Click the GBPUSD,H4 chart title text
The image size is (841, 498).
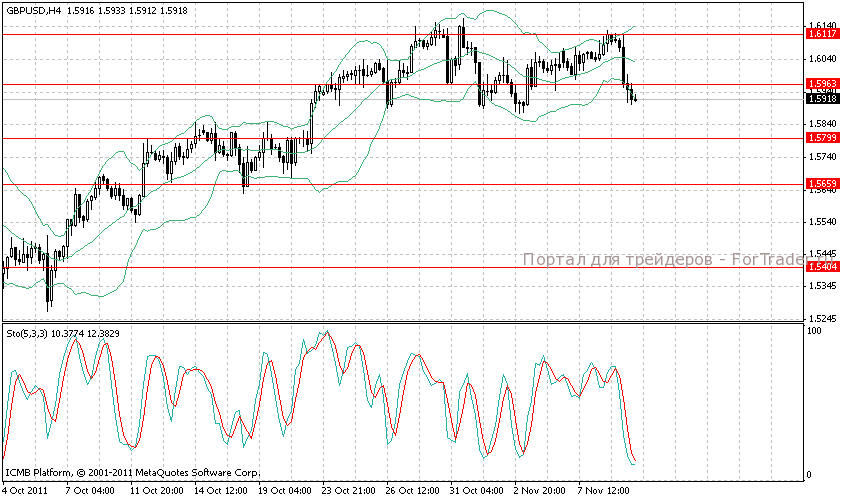(x=33, y=10)
